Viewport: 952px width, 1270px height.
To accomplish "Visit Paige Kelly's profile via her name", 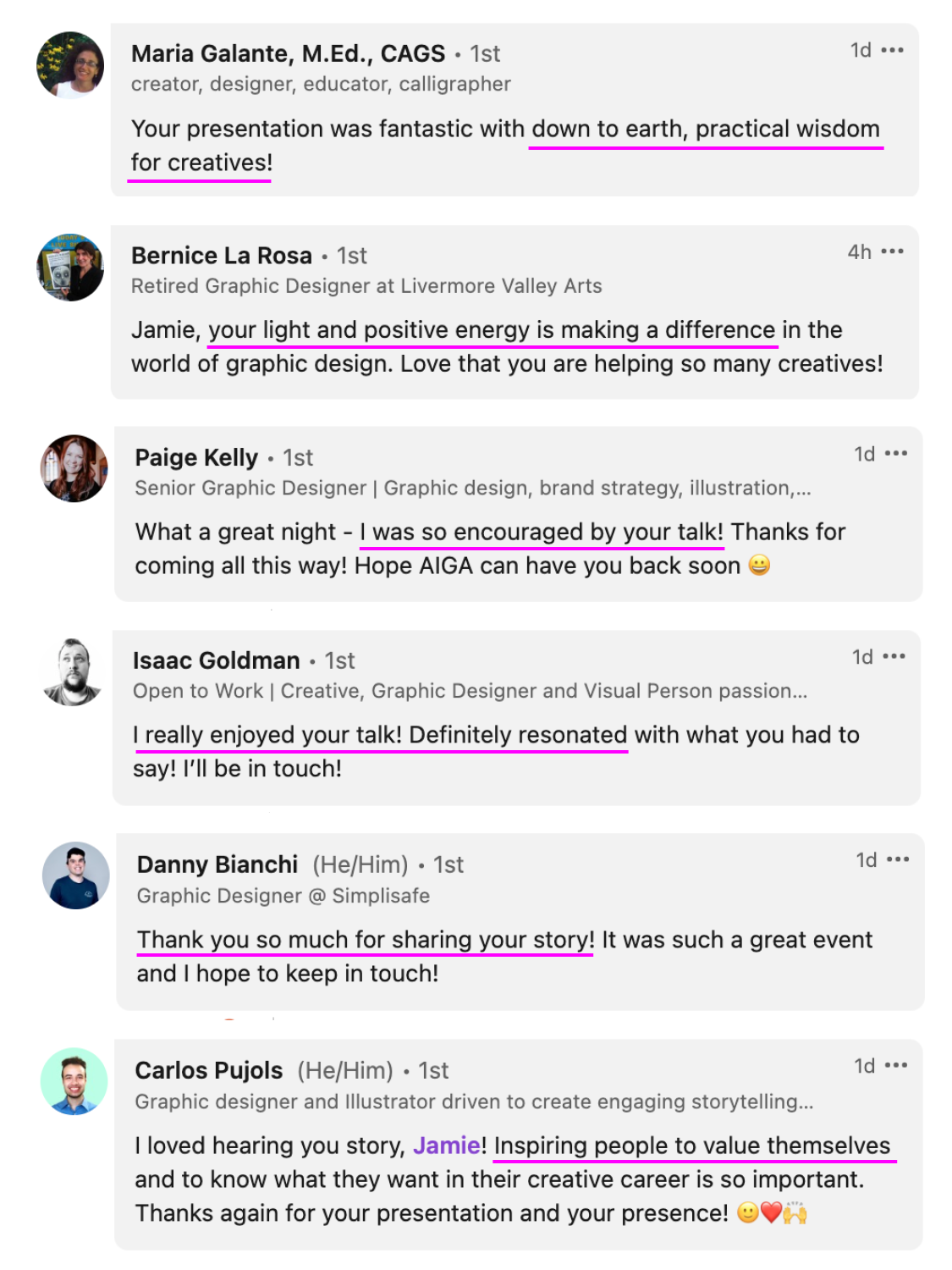I will coord(196,458).
